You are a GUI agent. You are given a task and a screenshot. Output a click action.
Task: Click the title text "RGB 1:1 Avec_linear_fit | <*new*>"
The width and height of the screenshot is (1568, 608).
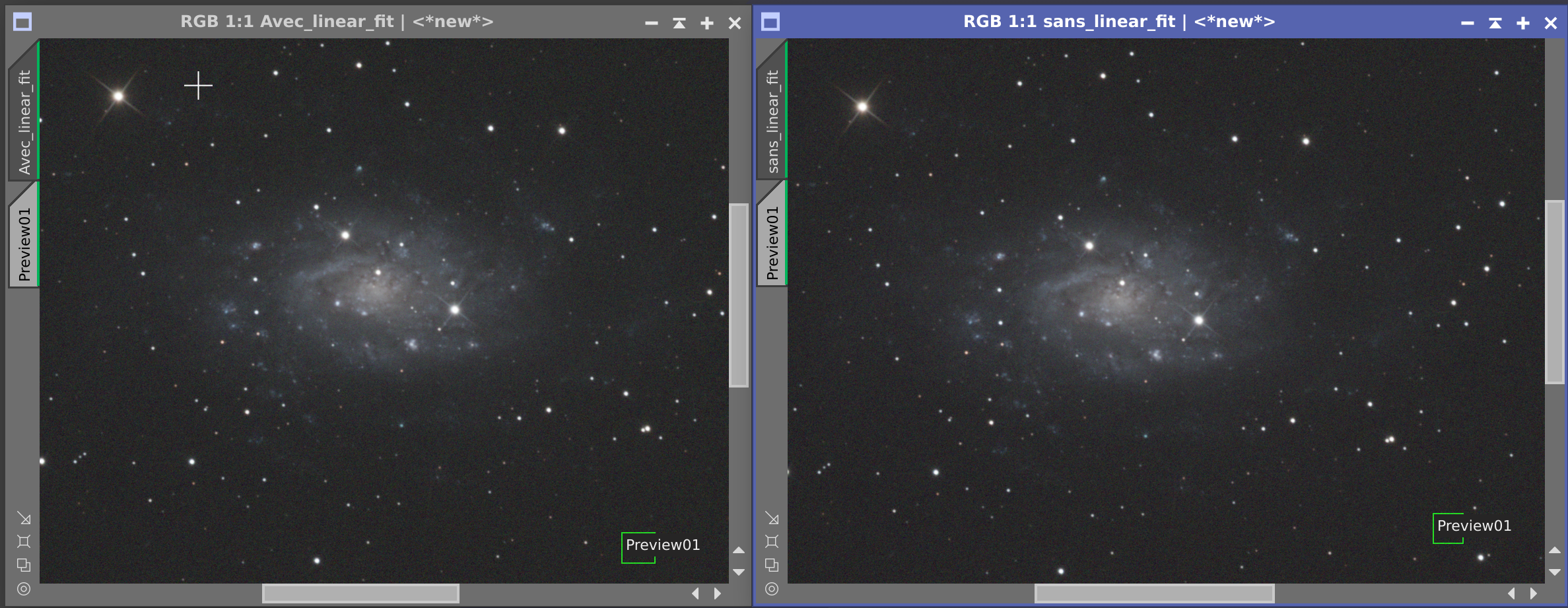click(337, 22)
